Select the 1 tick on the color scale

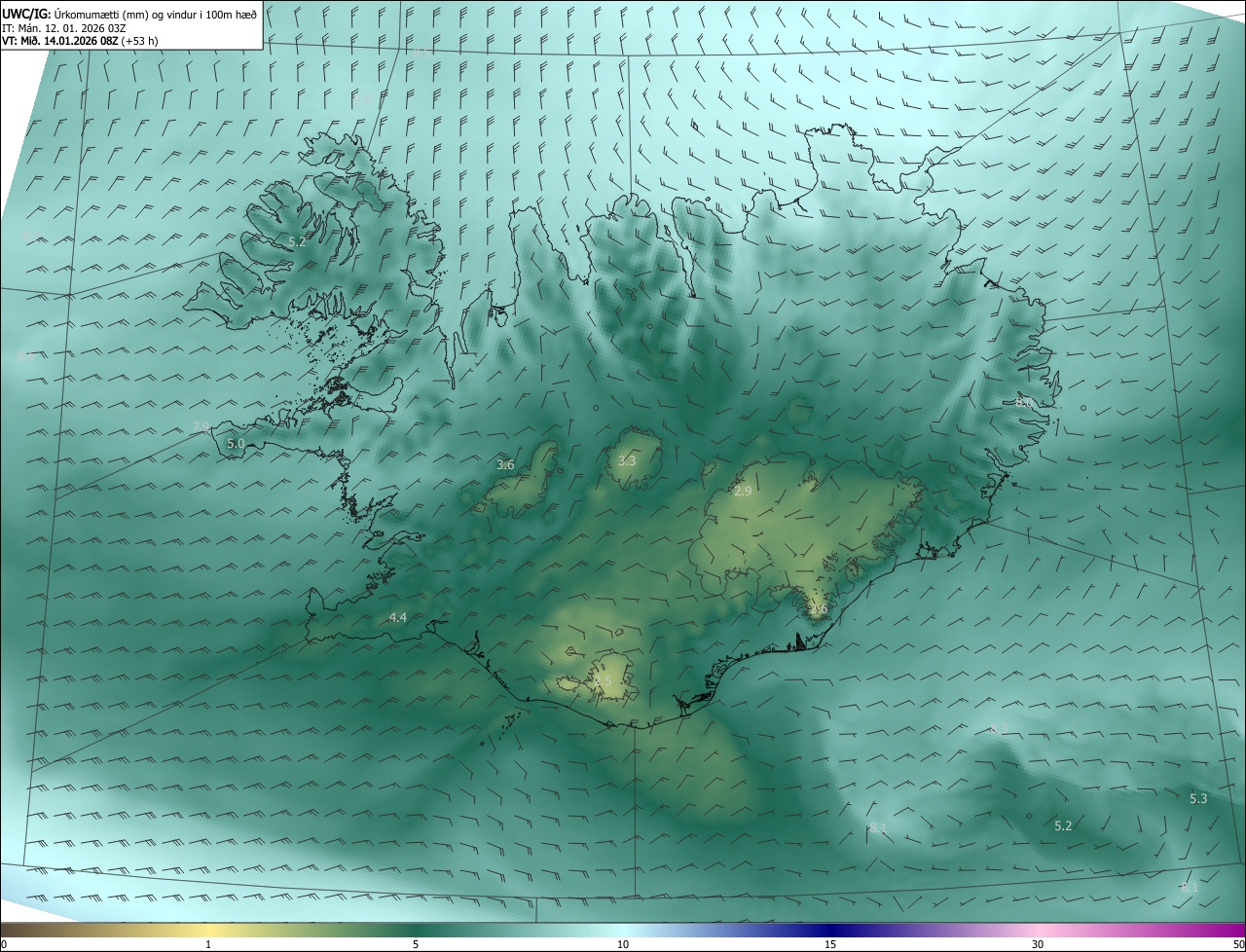[x=208, y=944]
